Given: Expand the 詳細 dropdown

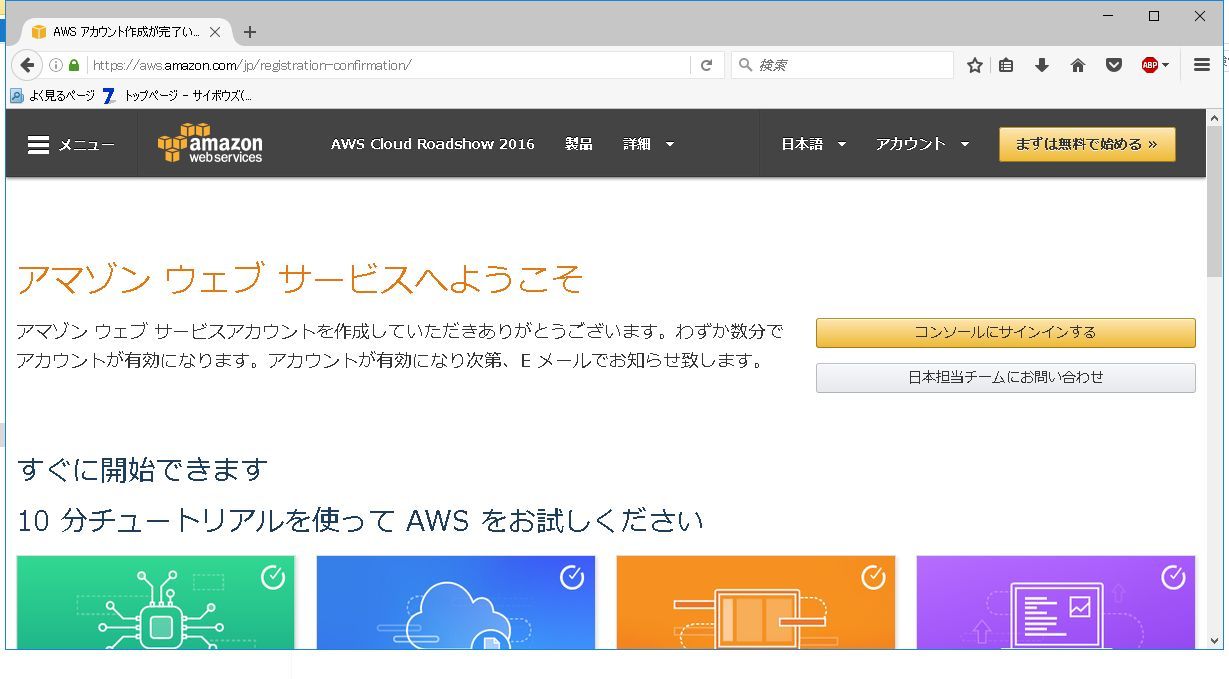Looking at the screenshot, I should tap(648, 144).
